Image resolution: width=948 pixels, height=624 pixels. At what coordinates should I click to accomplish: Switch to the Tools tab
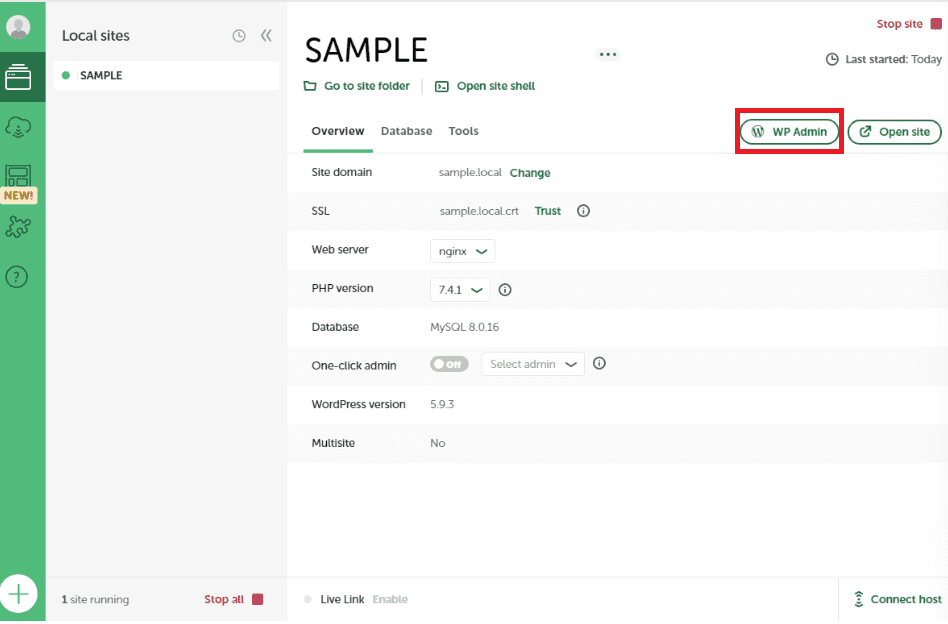point(463,131)
